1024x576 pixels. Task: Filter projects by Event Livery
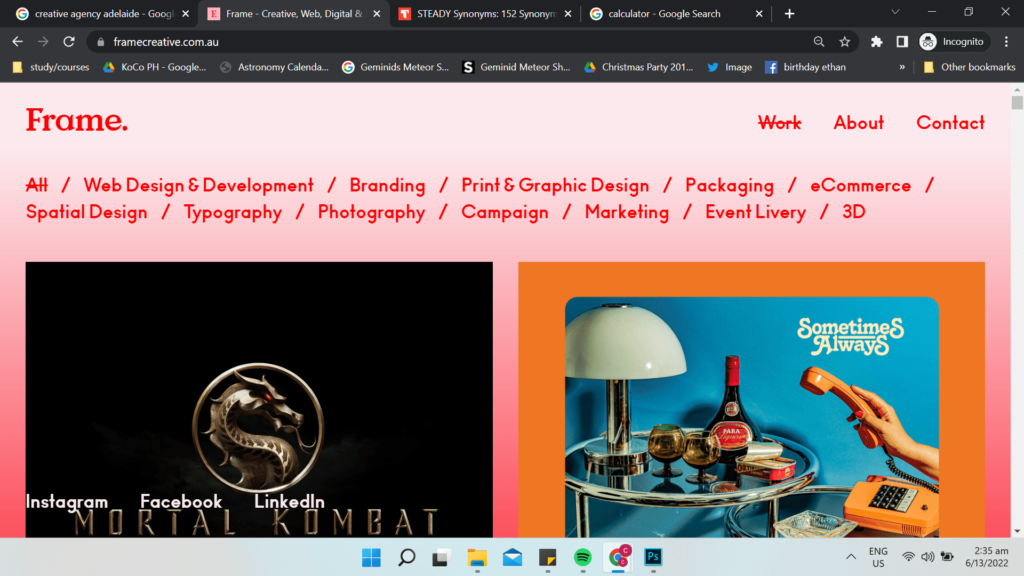[x=756, y=212]
